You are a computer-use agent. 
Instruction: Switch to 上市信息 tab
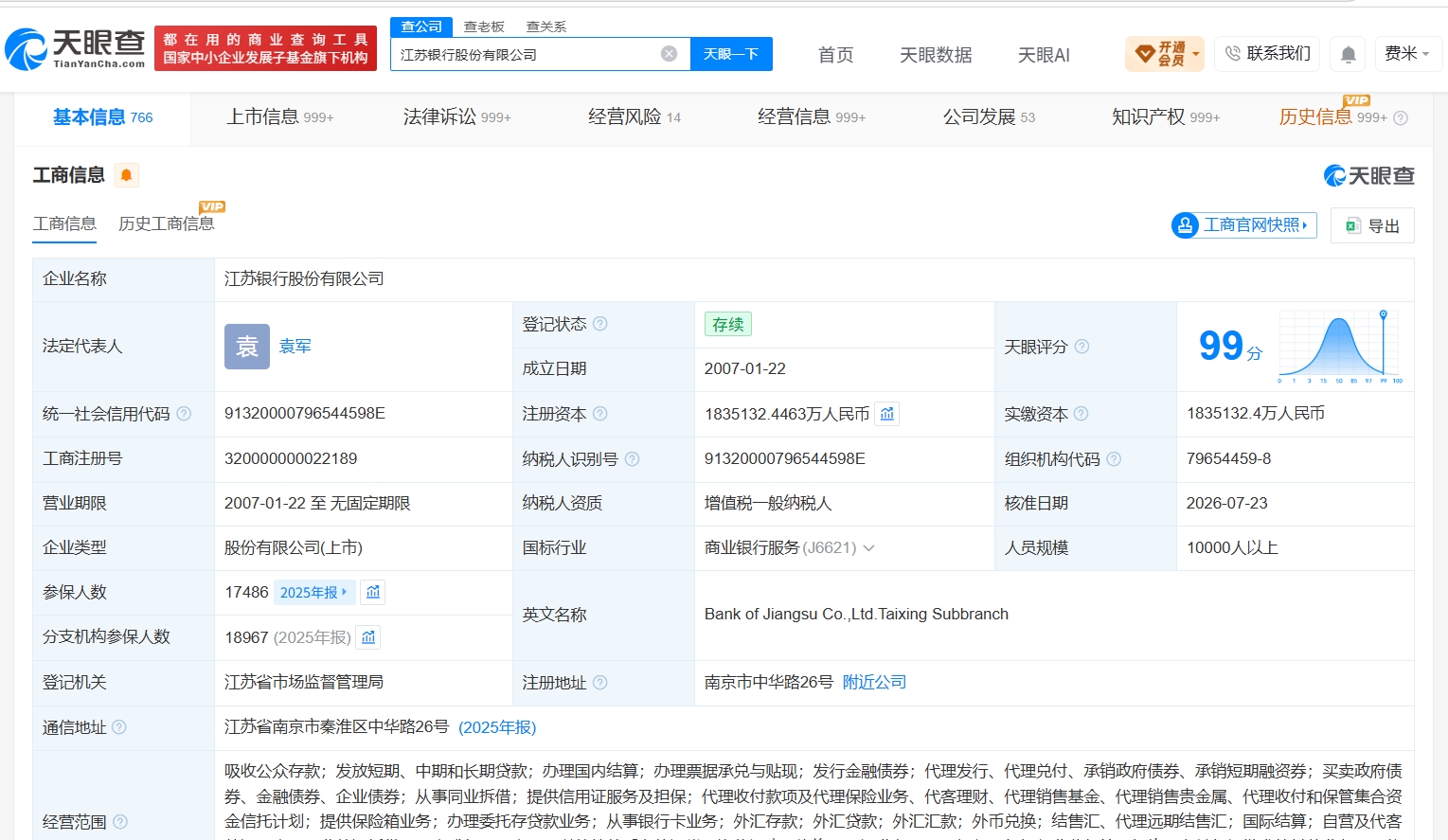click(x=280, y=117)
